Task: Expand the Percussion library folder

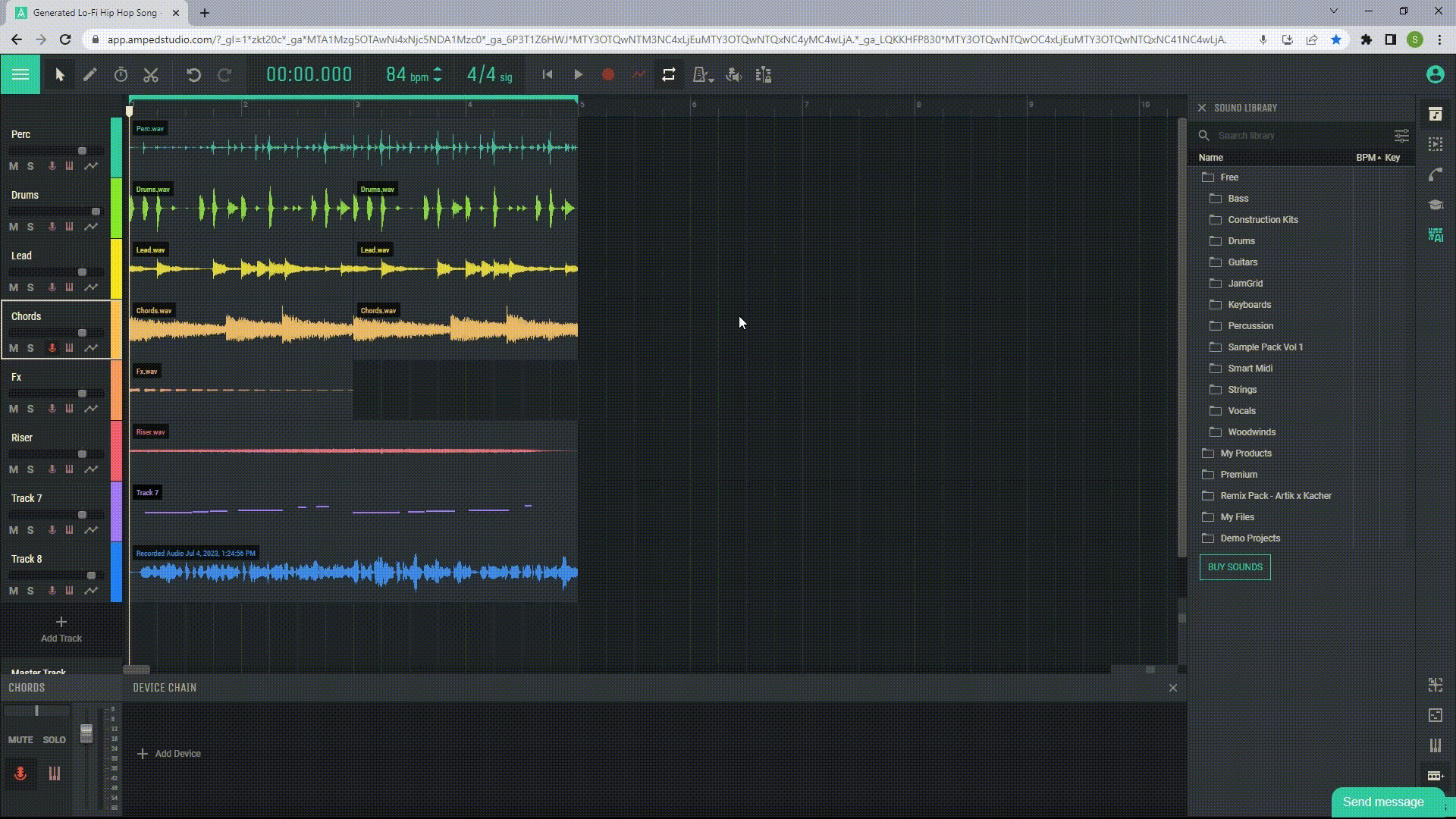Action: click(1251, 325)
